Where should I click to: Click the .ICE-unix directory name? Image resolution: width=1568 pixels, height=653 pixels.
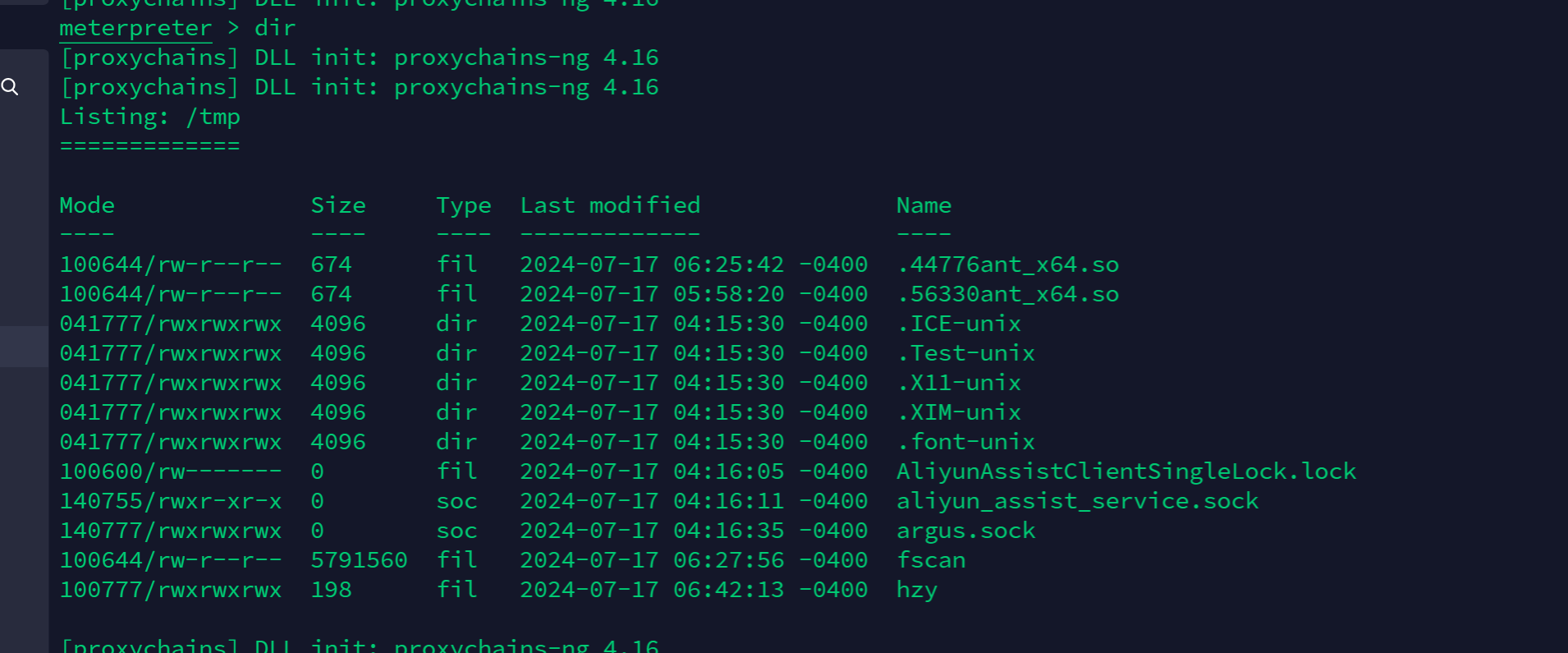tap(959, 324)
